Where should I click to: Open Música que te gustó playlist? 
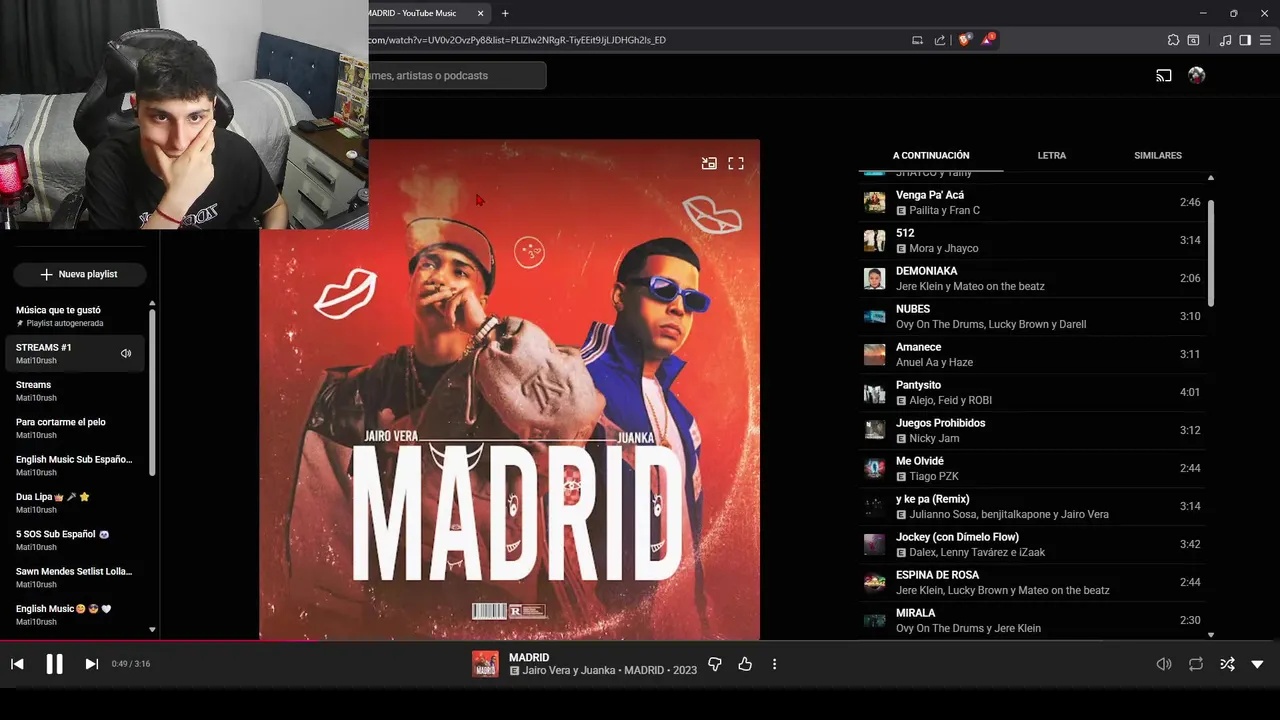point(75,316)
